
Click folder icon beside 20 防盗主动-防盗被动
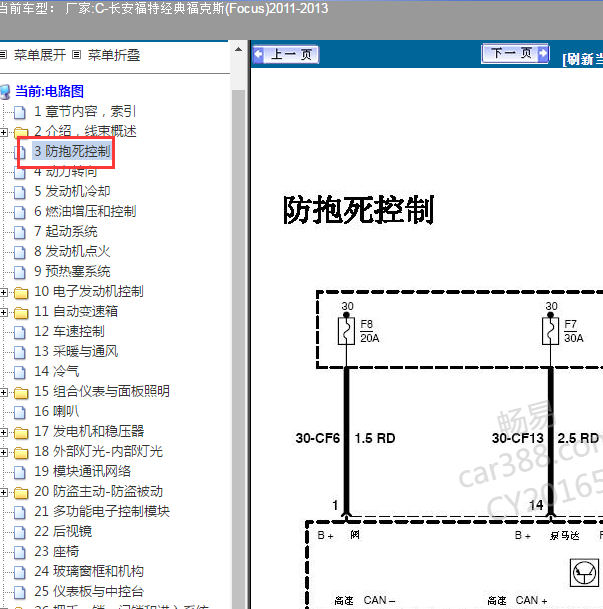coord(21,493)
